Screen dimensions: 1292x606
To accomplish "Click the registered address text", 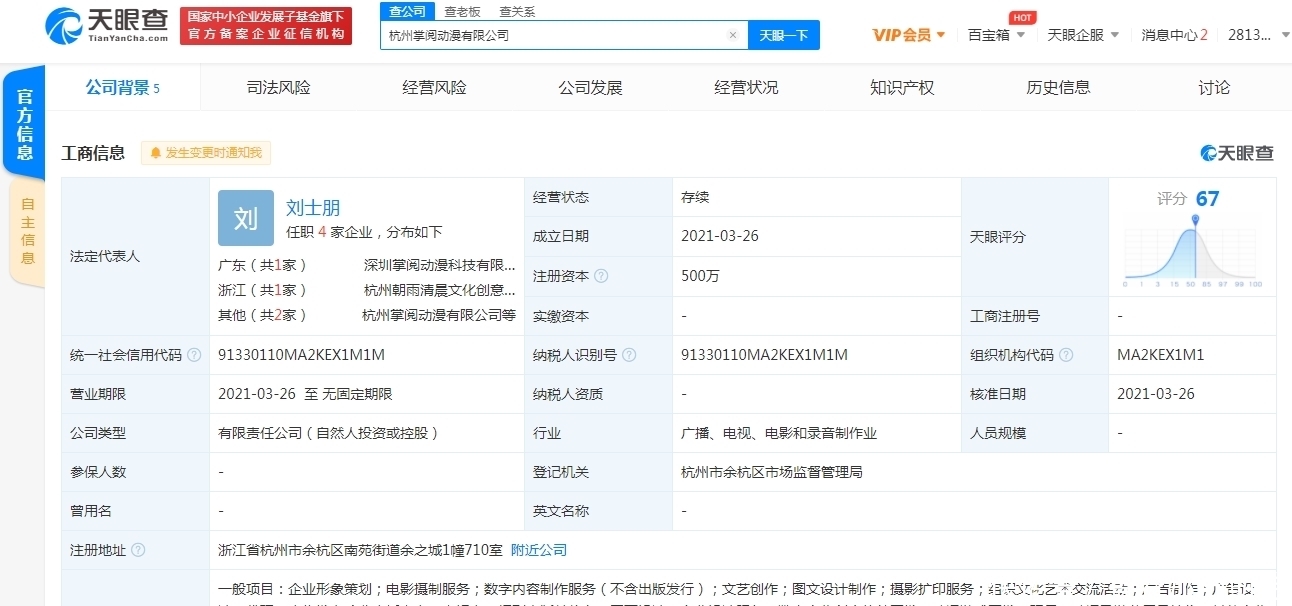I will click(360, 550).
